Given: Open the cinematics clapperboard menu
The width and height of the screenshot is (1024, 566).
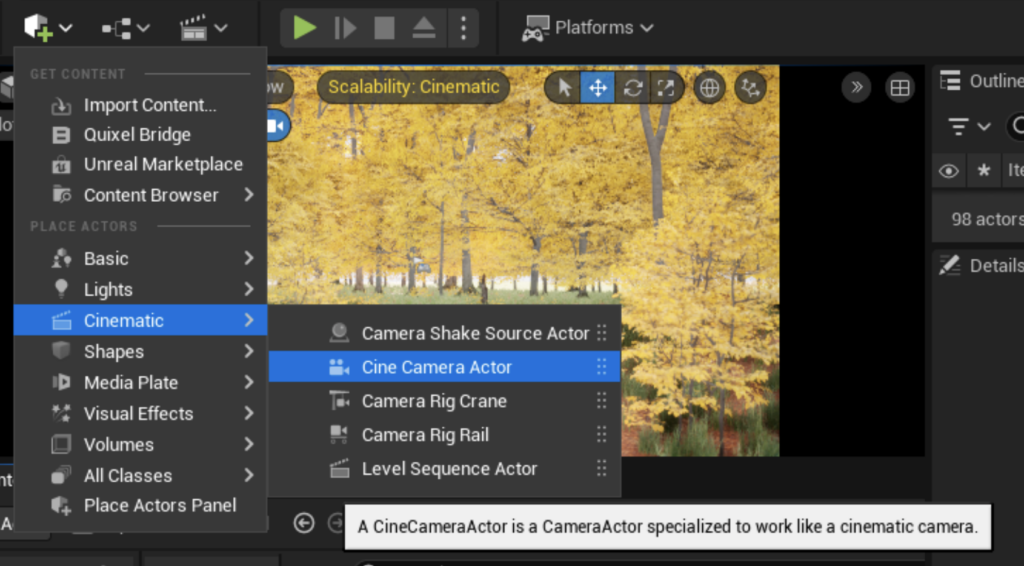Looking at the screenshot, I should pyautogui.click(x=203, y=28).
